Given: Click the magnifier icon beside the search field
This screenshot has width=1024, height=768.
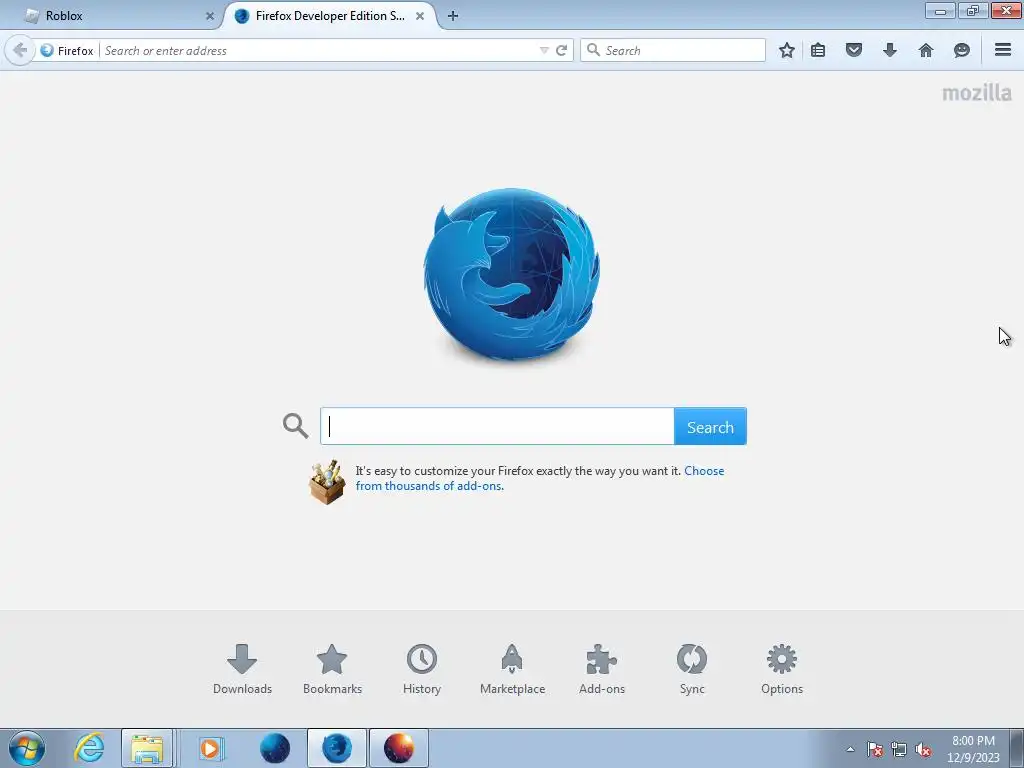Looking at the screenshot, I should click(x=295, y=426).
